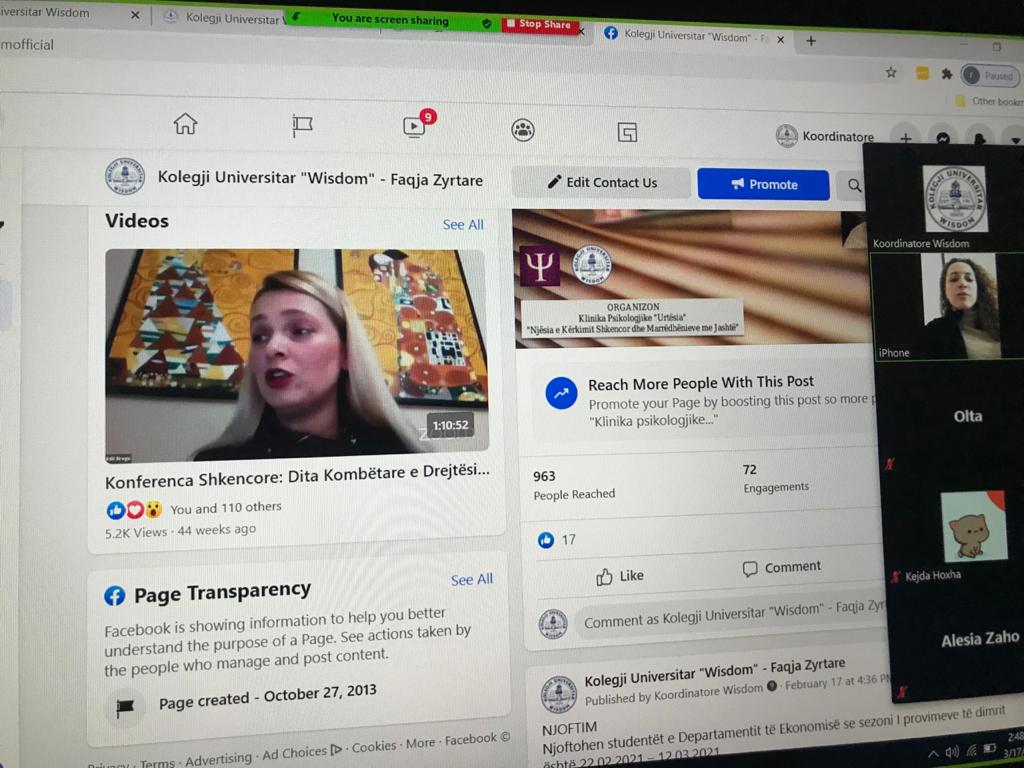Click the Page created flag icon
The width and height of the screenshot is (1024, 768).
[125, 707]
